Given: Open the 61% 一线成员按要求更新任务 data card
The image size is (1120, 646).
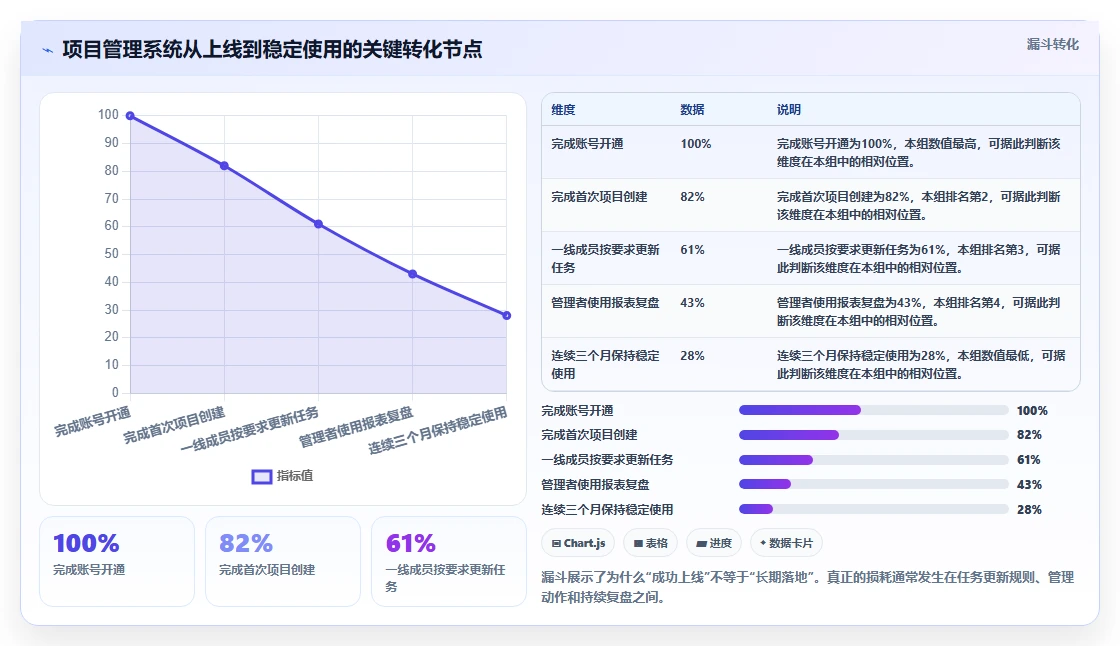Looking at the screenshot, I should click(449, 562).
